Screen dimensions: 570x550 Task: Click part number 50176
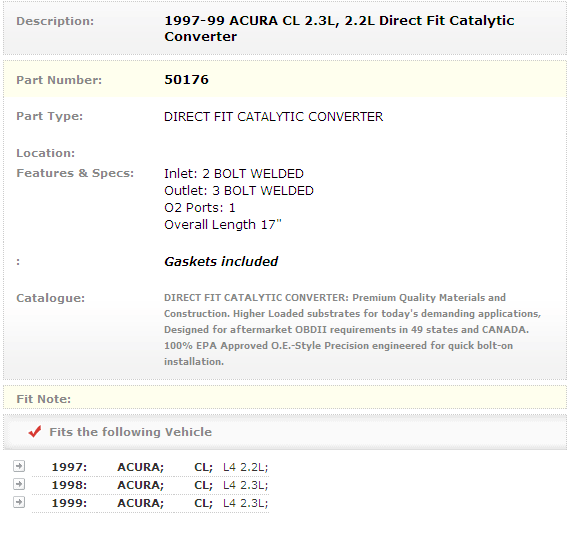[186, 80]
